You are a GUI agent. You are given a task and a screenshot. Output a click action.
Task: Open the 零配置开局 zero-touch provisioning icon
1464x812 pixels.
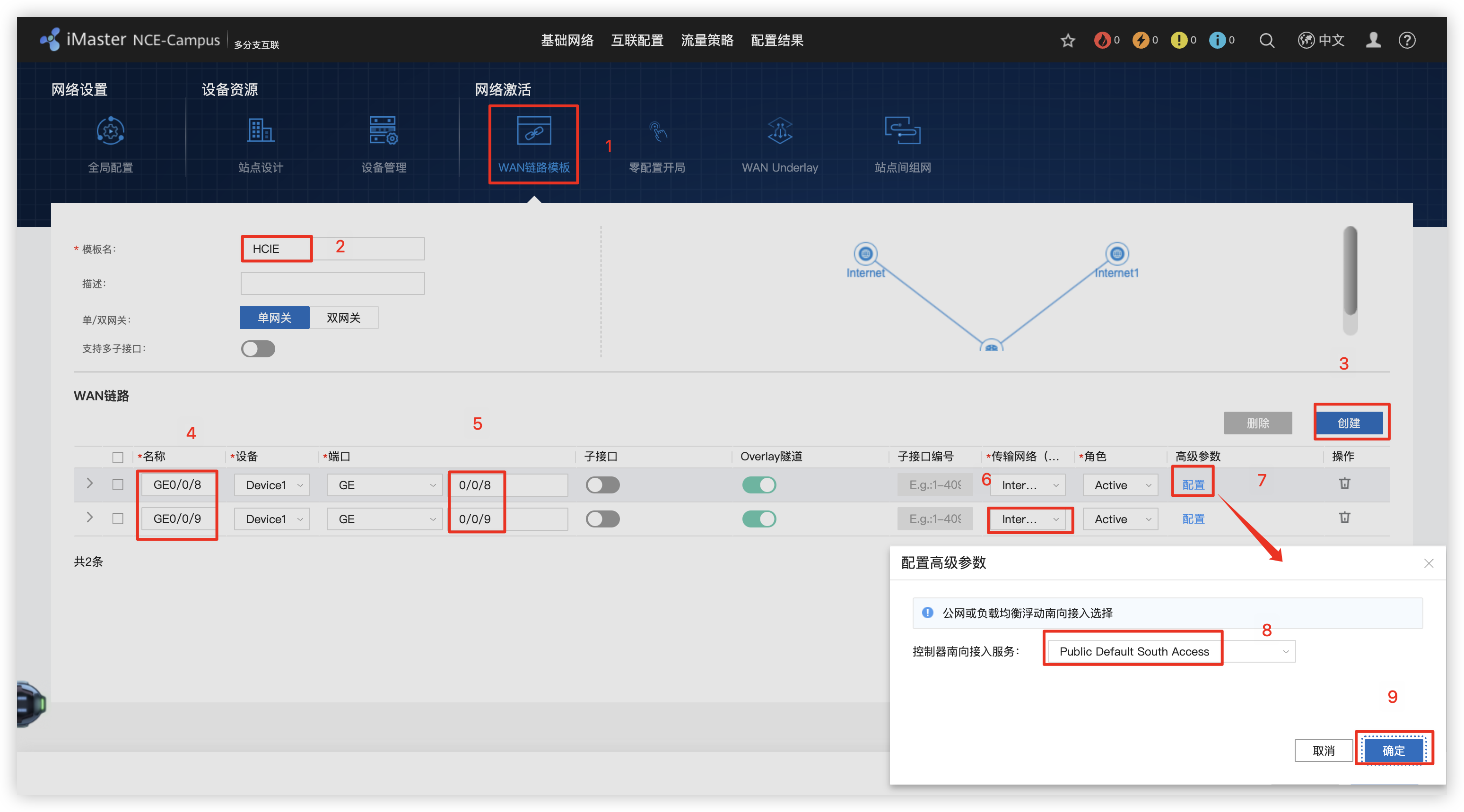[657, 132]
